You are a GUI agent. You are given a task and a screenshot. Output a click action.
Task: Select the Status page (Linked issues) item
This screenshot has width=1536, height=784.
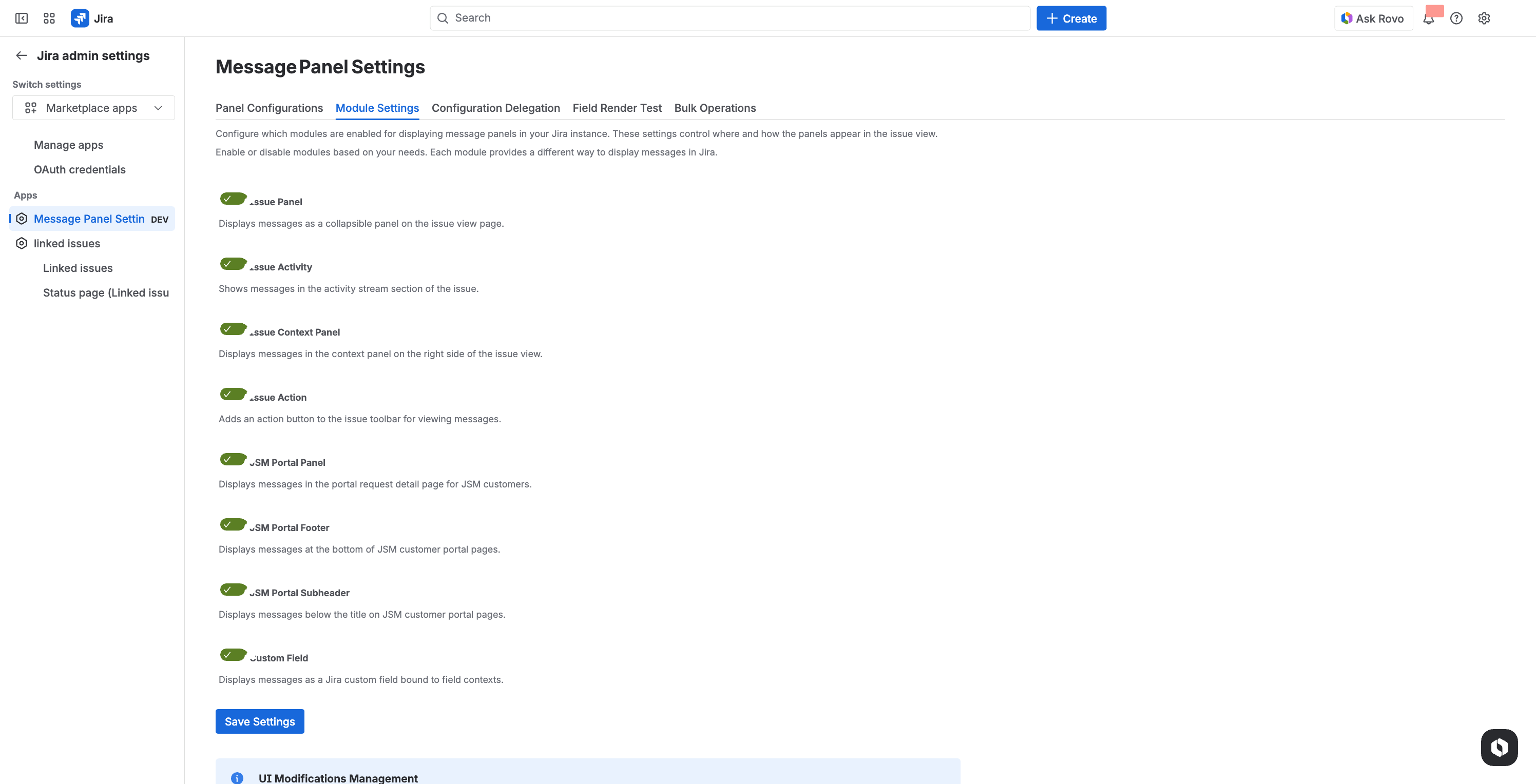coord(106,292)
